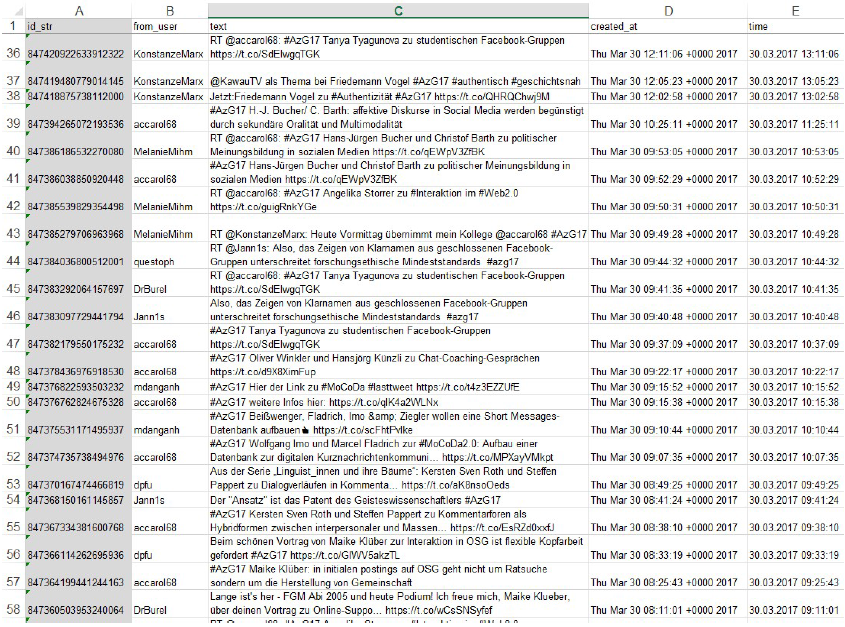Screen dimensions: 845x627
Task: Click the select-all corner of the sheet
Action: [11, 8]
